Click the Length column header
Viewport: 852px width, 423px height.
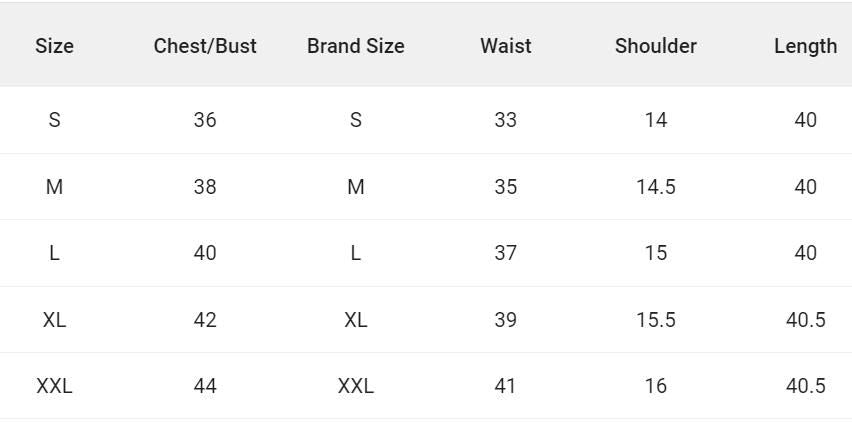tap(805, 46)
